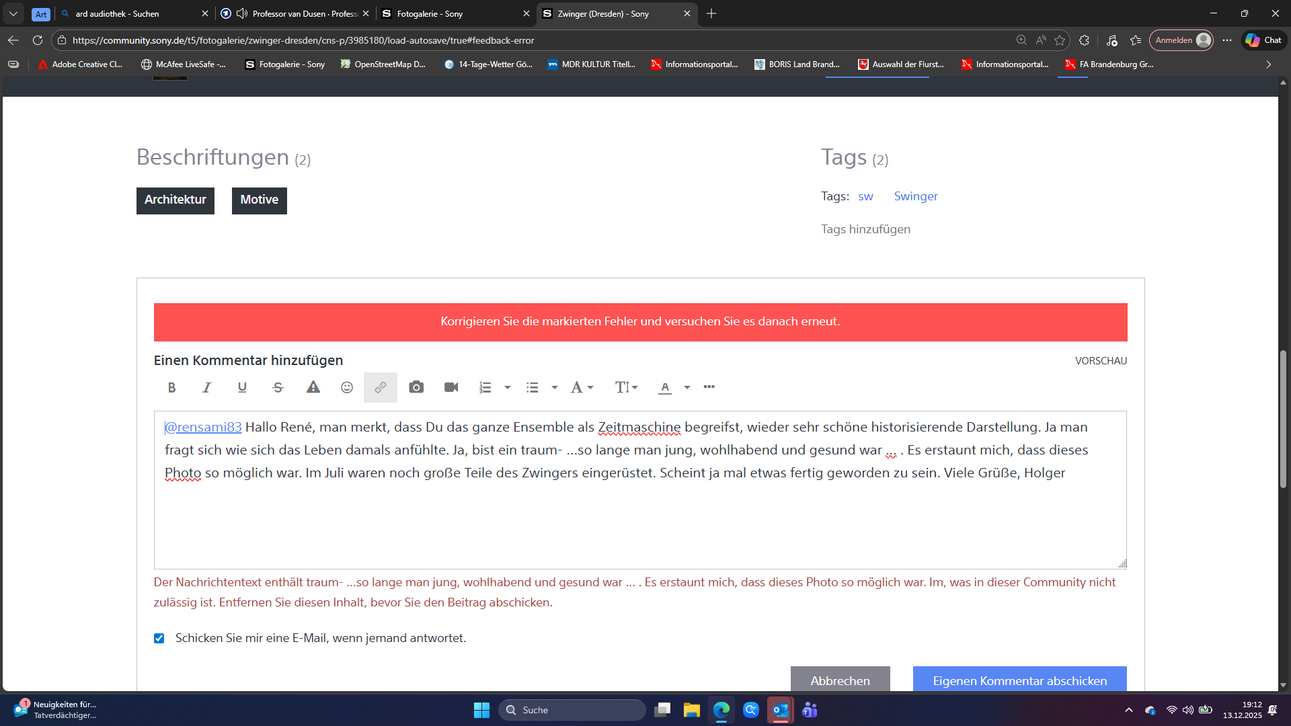Click the underline formatting icon
The image size is (1291, 726).
[242, 388]
